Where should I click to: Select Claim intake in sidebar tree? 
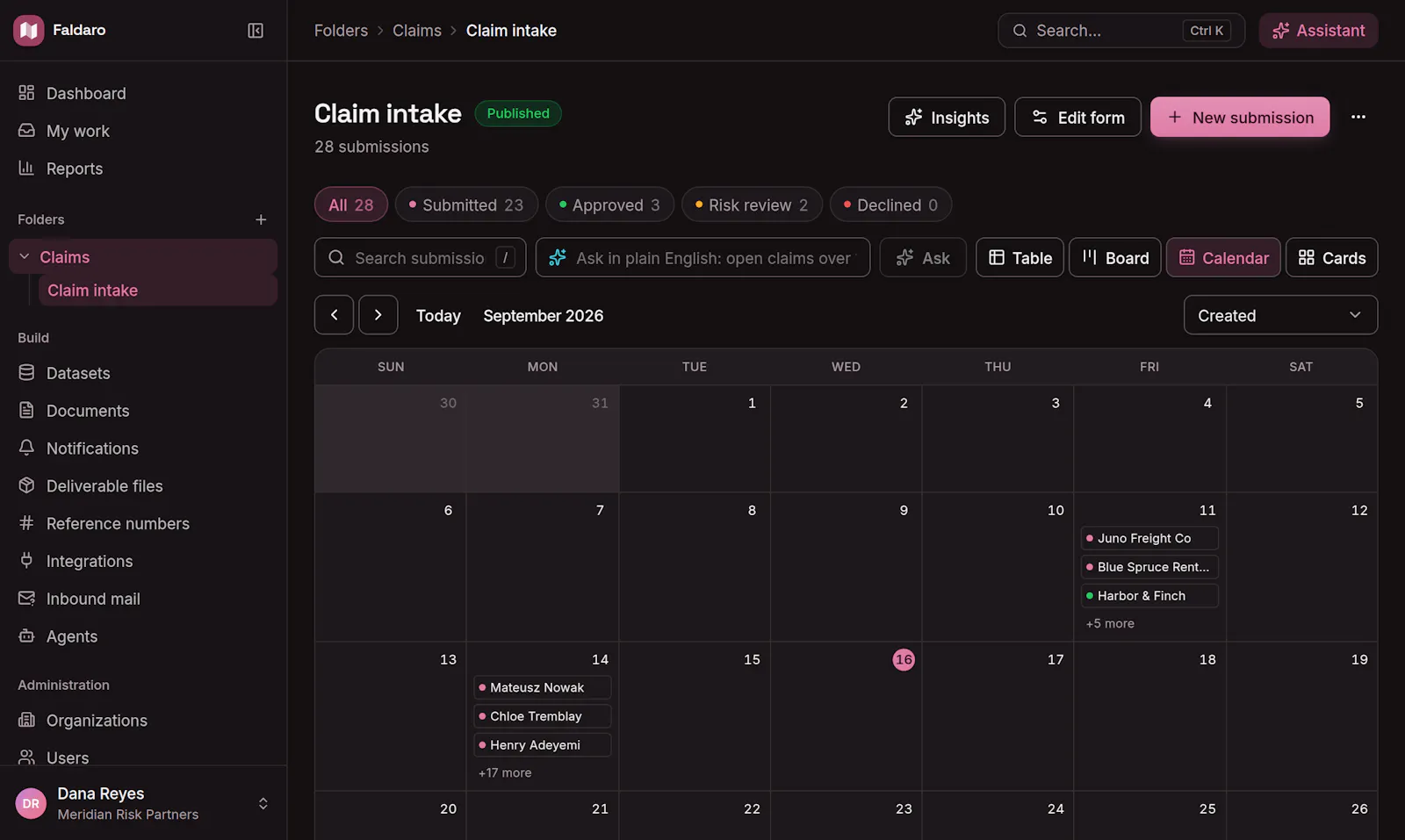click(158, 291)
